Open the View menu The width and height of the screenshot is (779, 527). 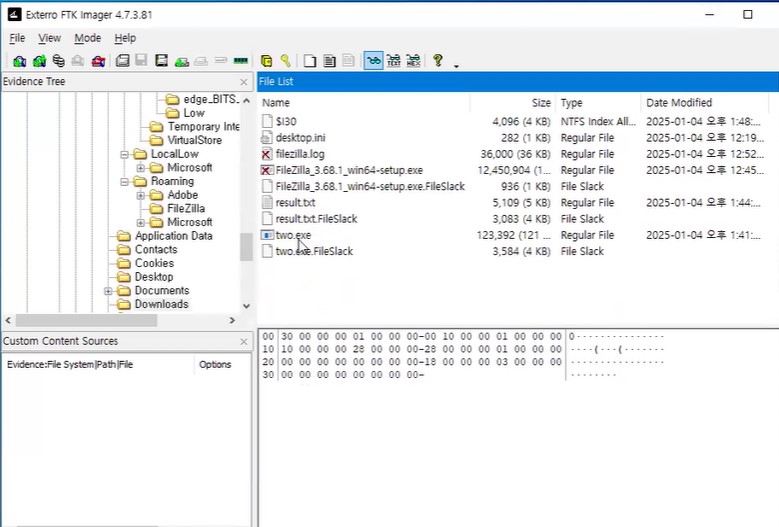pos(50,38)
